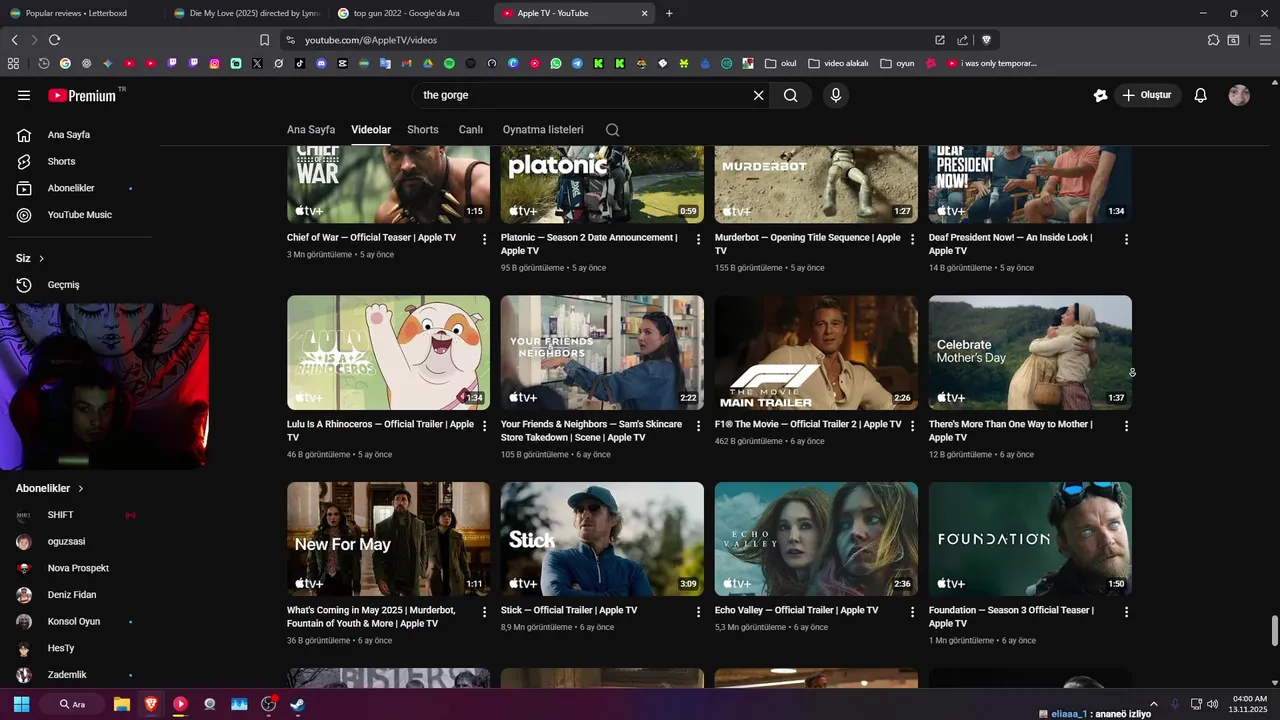
Task: Open 'Foundation — Season 3 Official Teaser' title
Action: 1011,617
